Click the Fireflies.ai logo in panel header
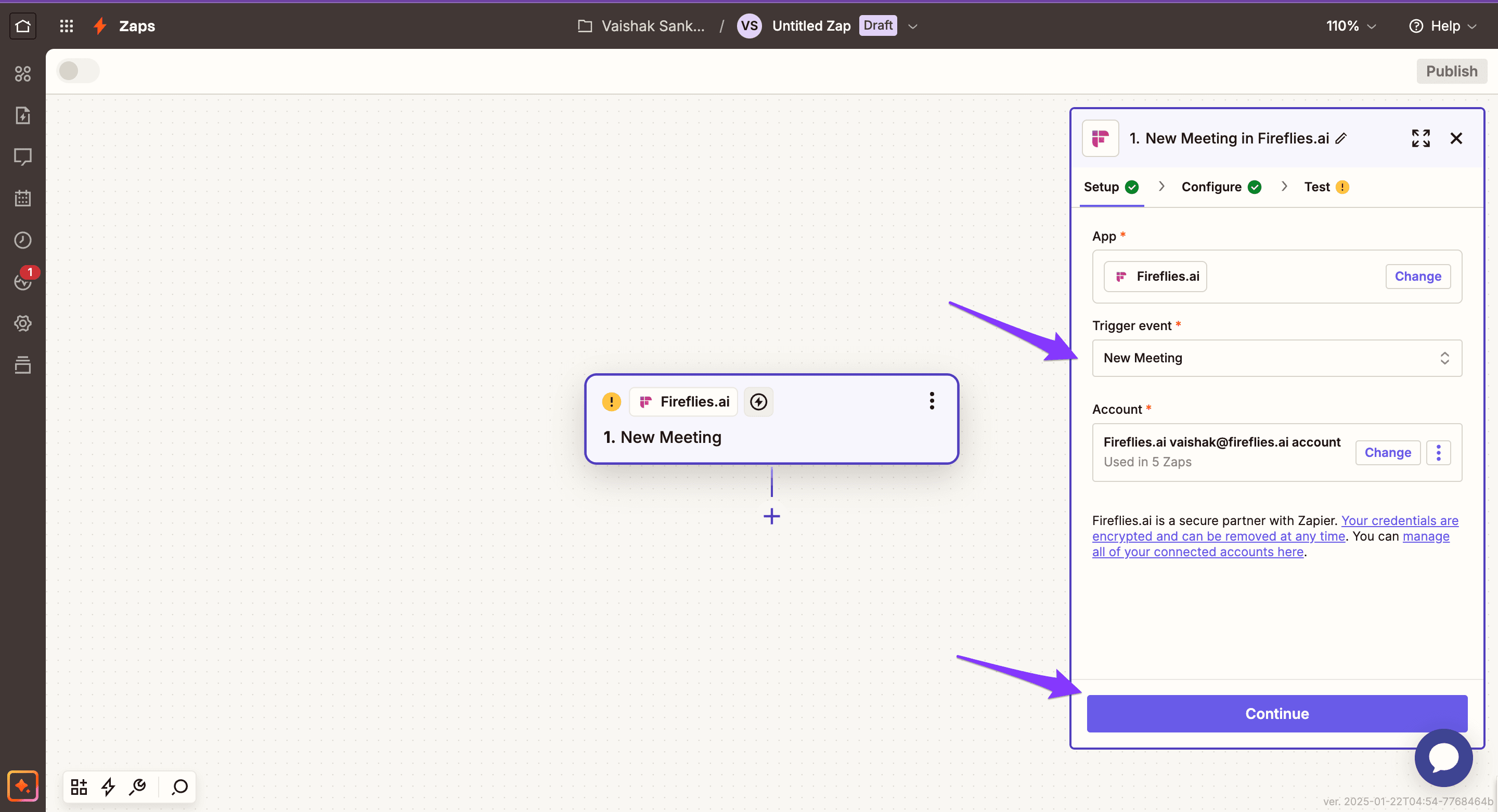Viewport: 1498px width, 812px height. (1100, 138)
